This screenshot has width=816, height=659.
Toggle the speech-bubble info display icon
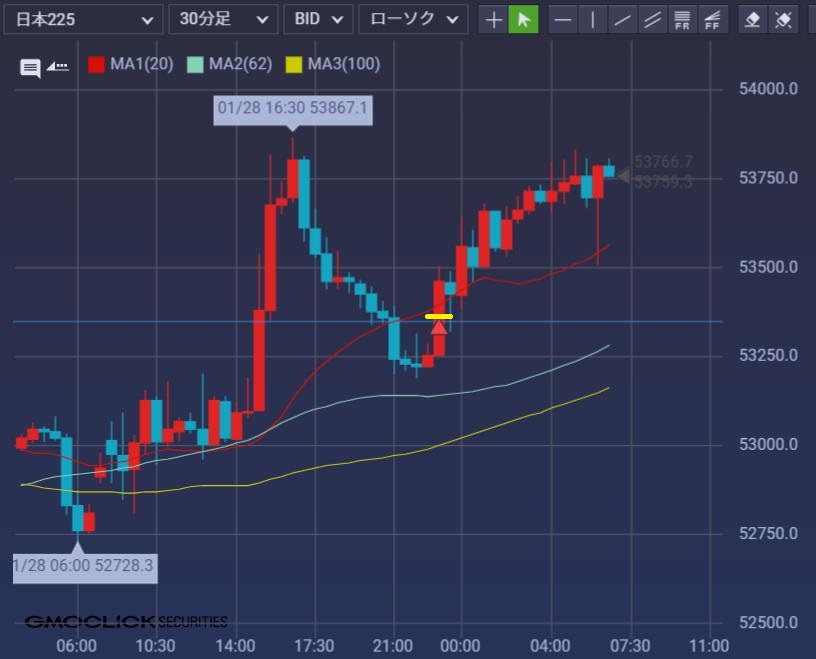(30, 68)
